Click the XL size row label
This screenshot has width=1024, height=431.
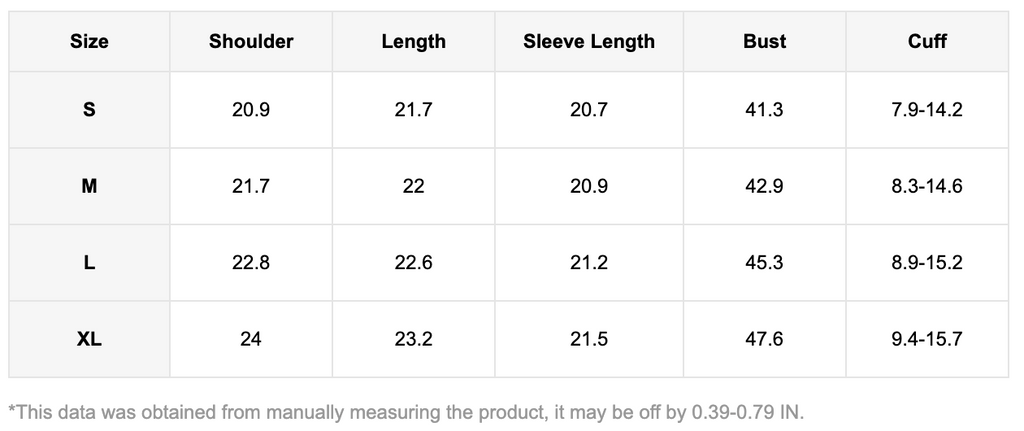[x=89, y=339]
